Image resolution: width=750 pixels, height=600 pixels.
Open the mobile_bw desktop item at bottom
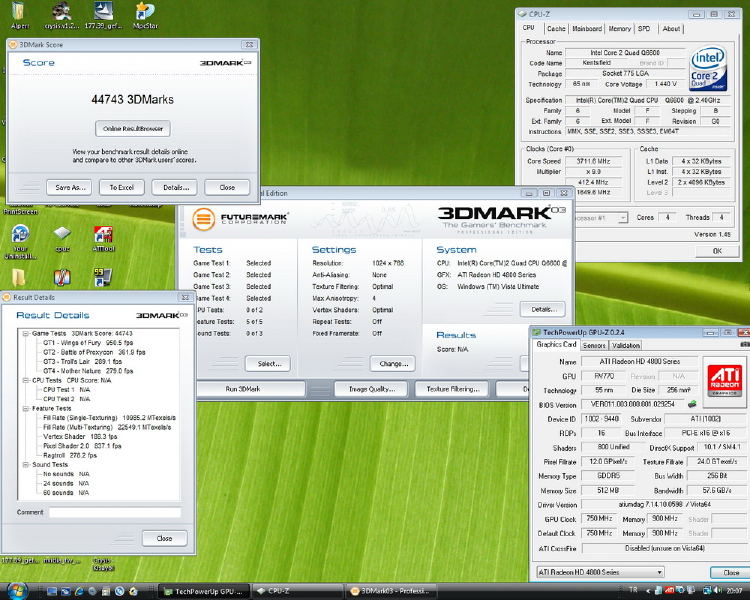coord(62,560)
